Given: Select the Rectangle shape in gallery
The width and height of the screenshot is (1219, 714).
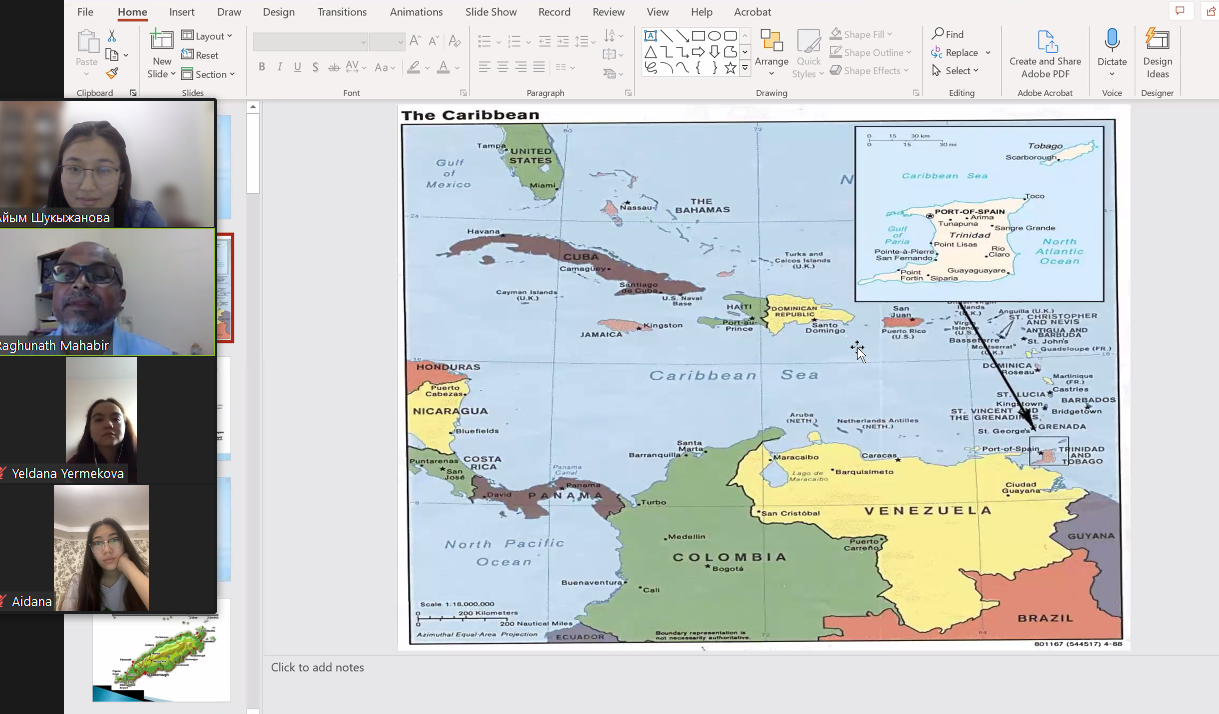Looking at the screenshot, I should coord(698,36).
